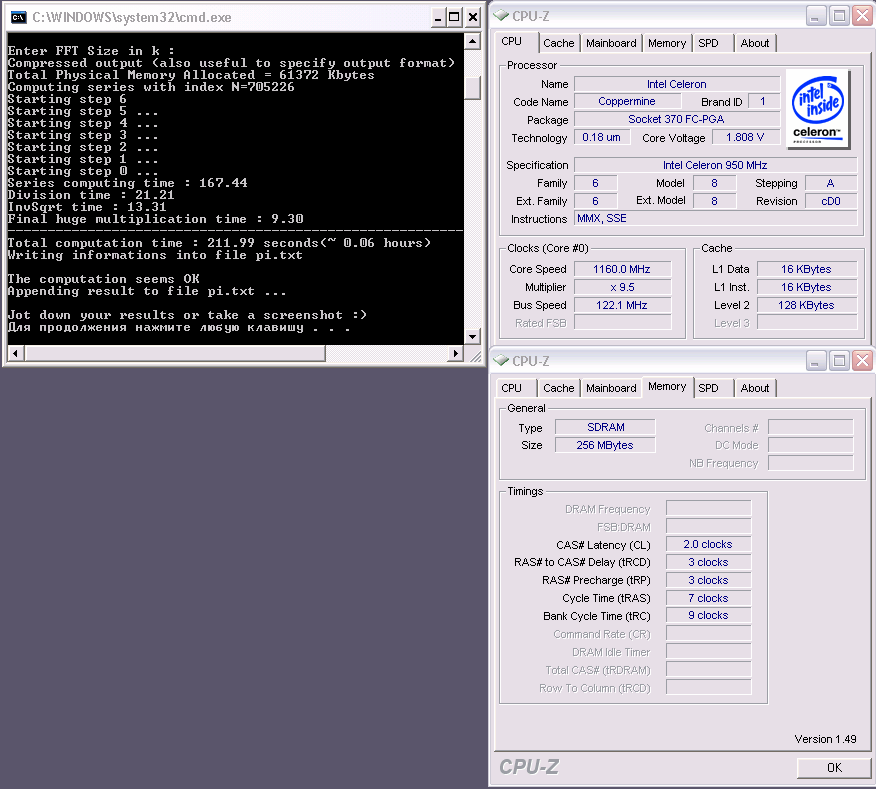Click memory Size value '256 MBytes'
876x789 pixels.
[x=605, y=445]
